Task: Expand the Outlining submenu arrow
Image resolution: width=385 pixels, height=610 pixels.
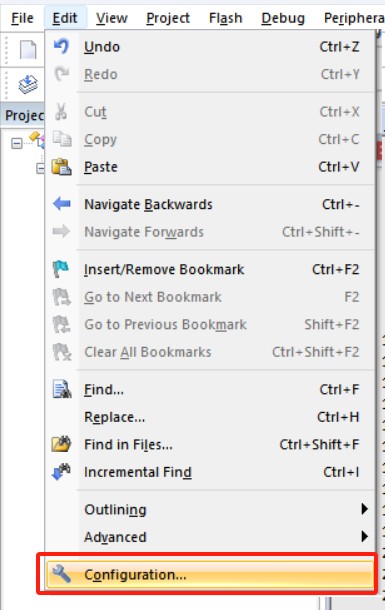Action: point(364,509)
